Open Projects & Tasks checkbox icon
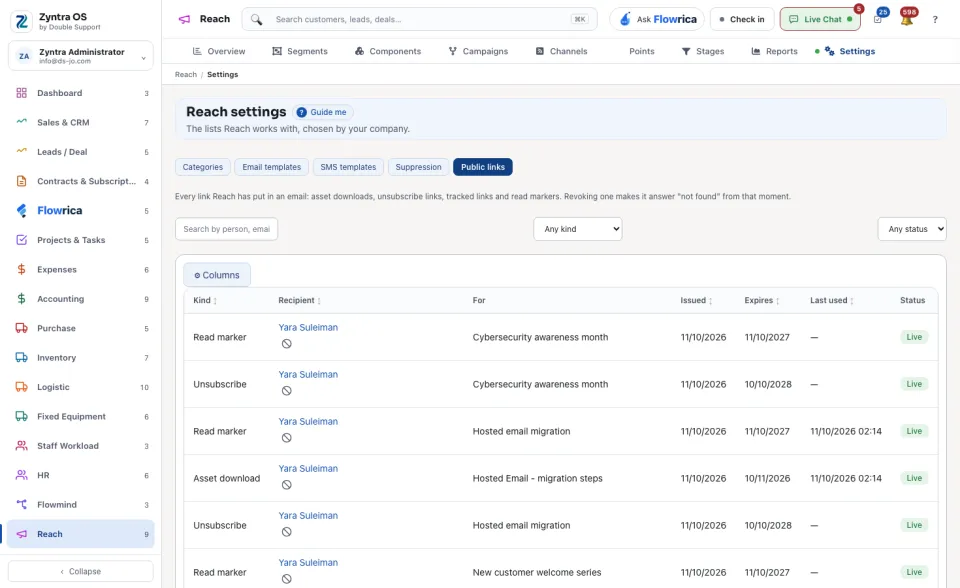The image size is (960, 588). click(x=21, y=240)
